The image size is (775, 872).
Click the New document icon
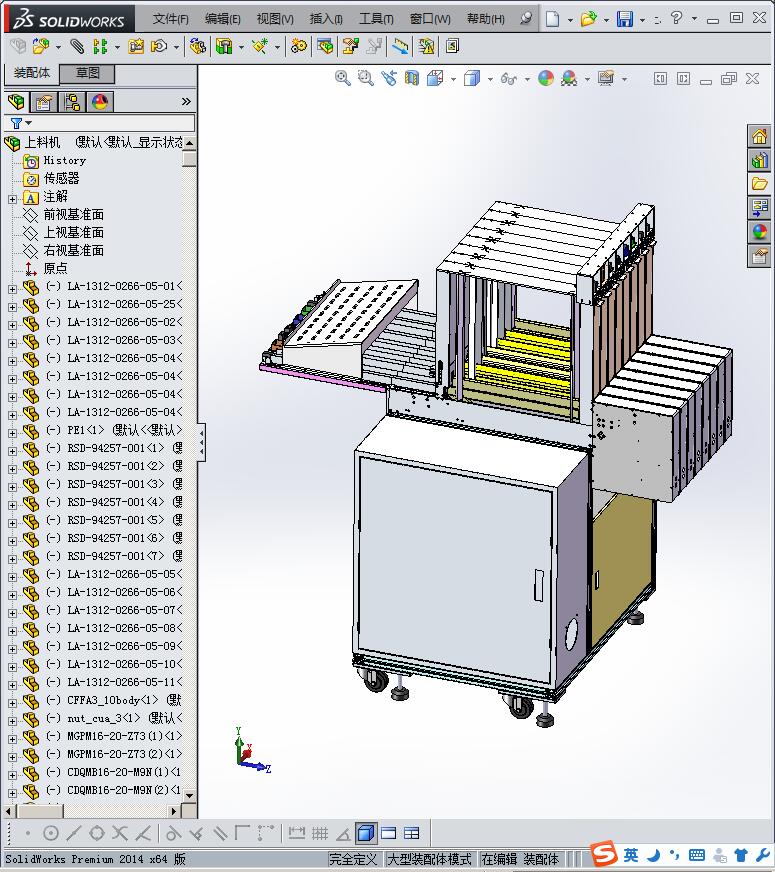pyautogui.click(x=552, y=19)
